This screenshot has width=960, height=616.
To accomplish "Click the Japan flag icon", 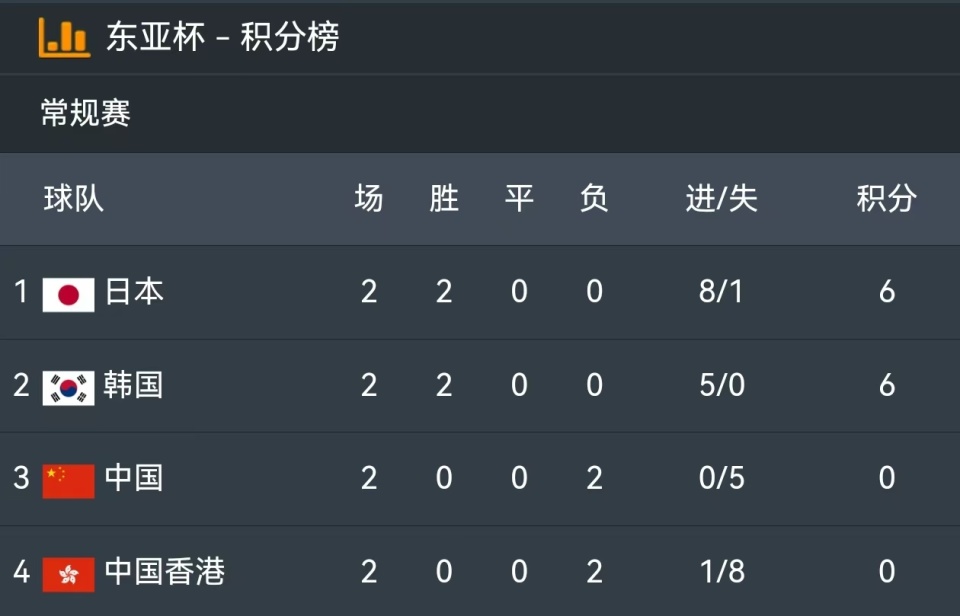I will pos(69,295).
